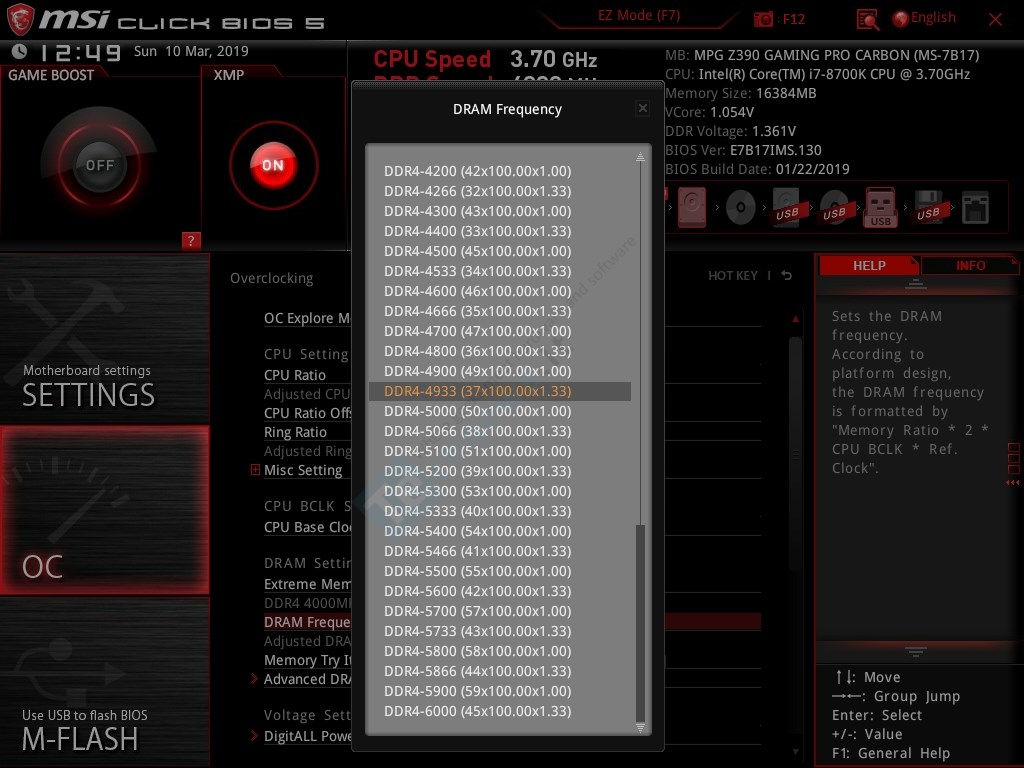Viewport: 1024px width, 768px height.
Task: Toggle the XMP ON button
Action: 273,165
